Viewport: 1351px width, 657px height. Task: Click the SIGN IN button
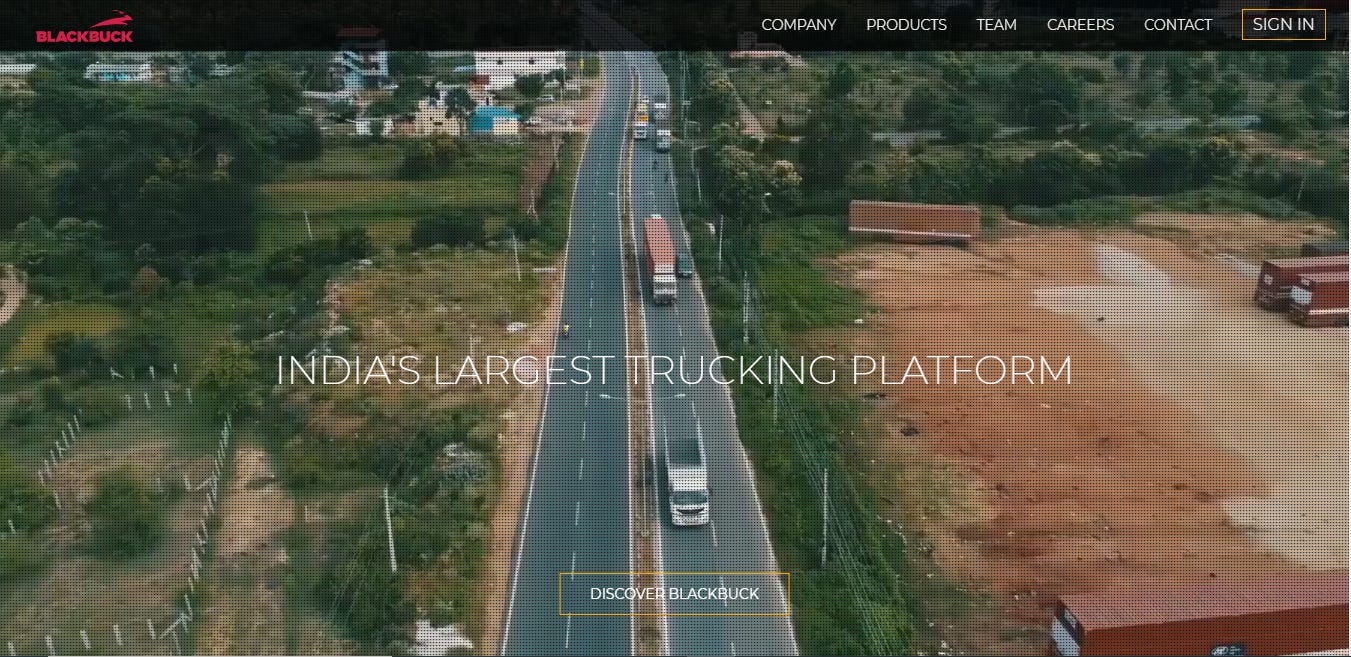pyautogui.click(x=1283, y=25)
